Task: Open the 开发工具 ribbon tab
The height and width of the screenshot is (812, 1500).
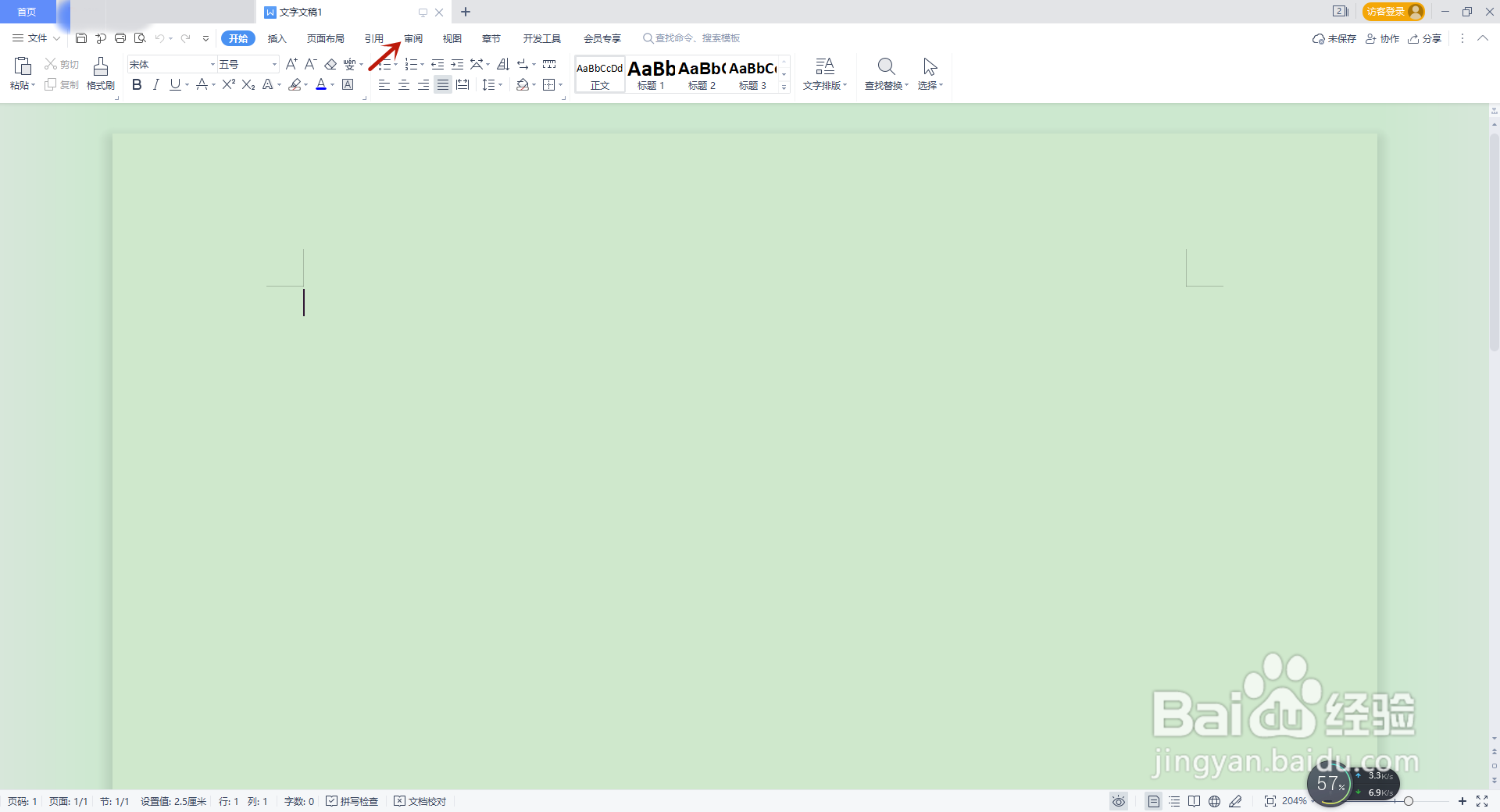Action: [542, 38]
